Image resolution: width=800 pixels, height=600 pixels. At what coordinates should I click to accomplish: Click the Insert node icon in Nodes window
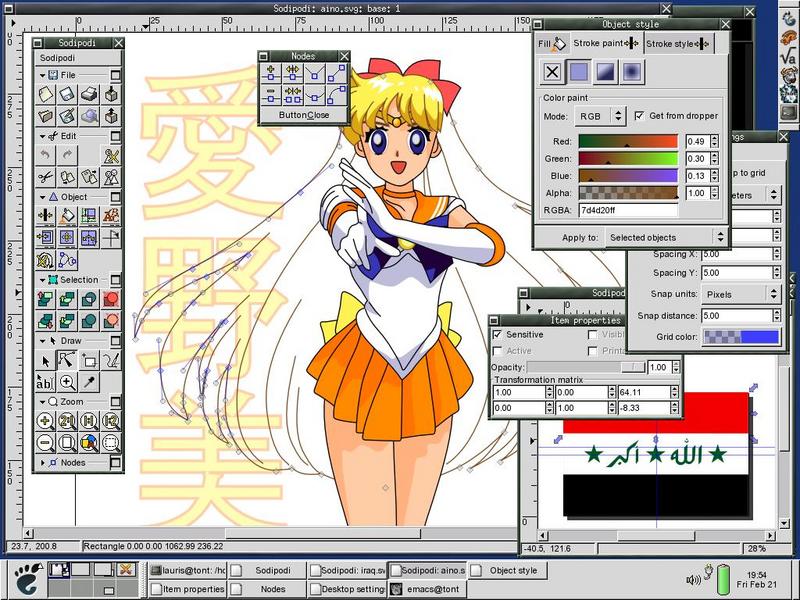coord(271,73)
